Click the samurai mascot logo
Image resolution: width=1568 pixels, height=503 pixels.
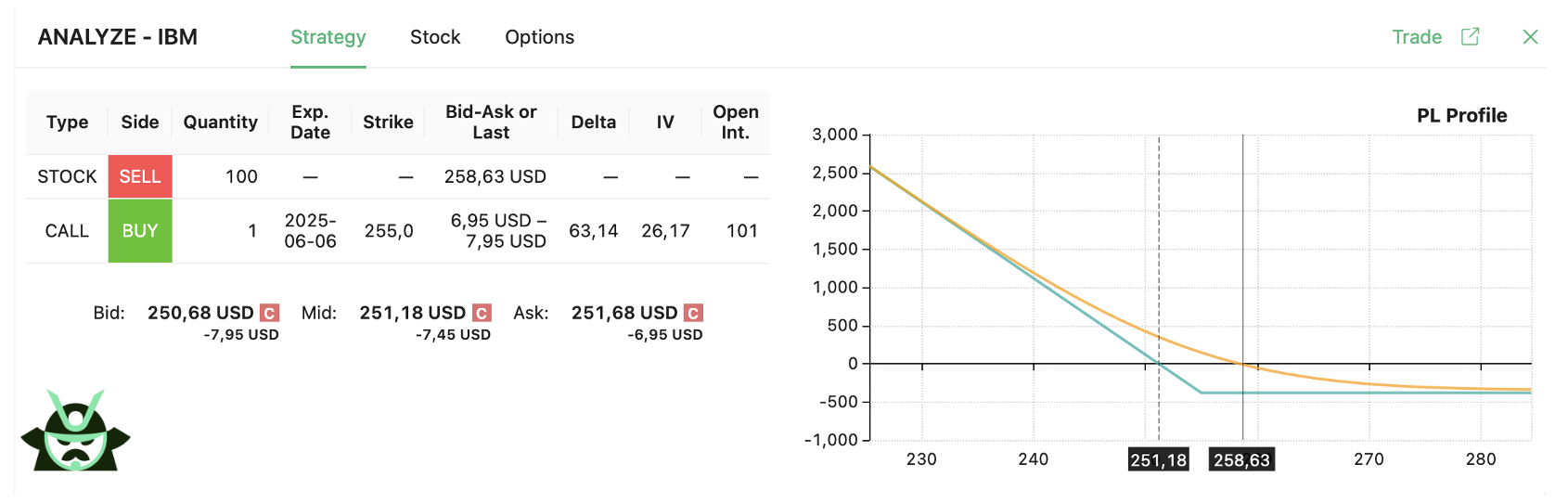75,430
